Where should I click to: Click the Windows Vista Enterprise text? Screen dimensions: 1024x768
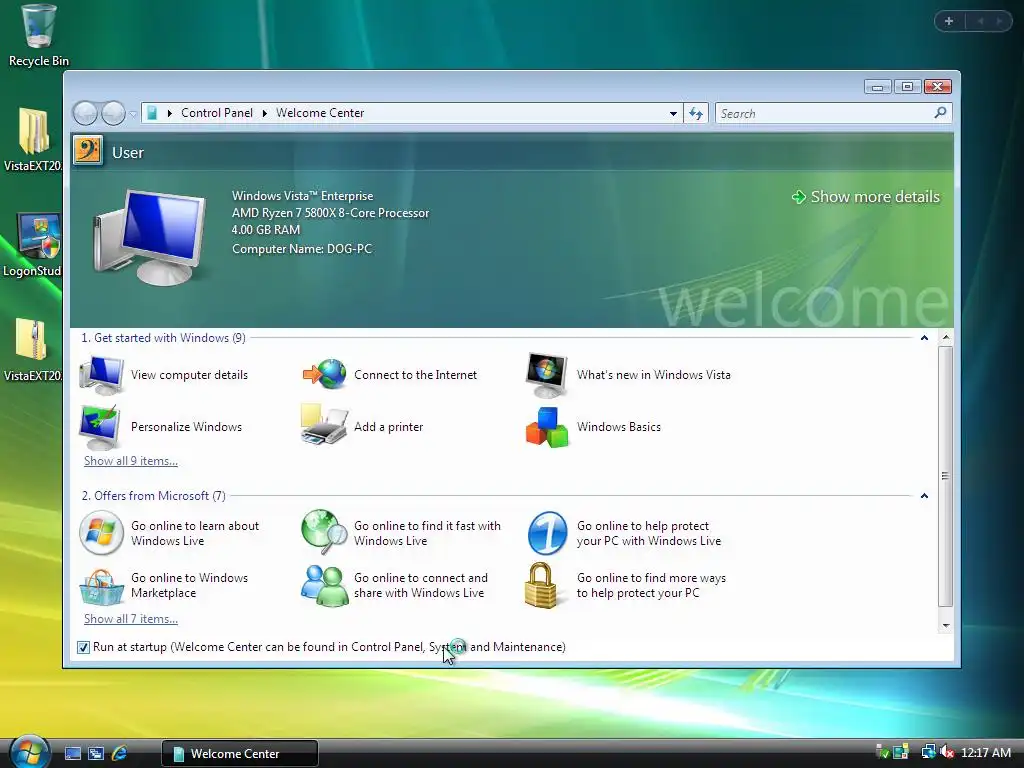302,196
